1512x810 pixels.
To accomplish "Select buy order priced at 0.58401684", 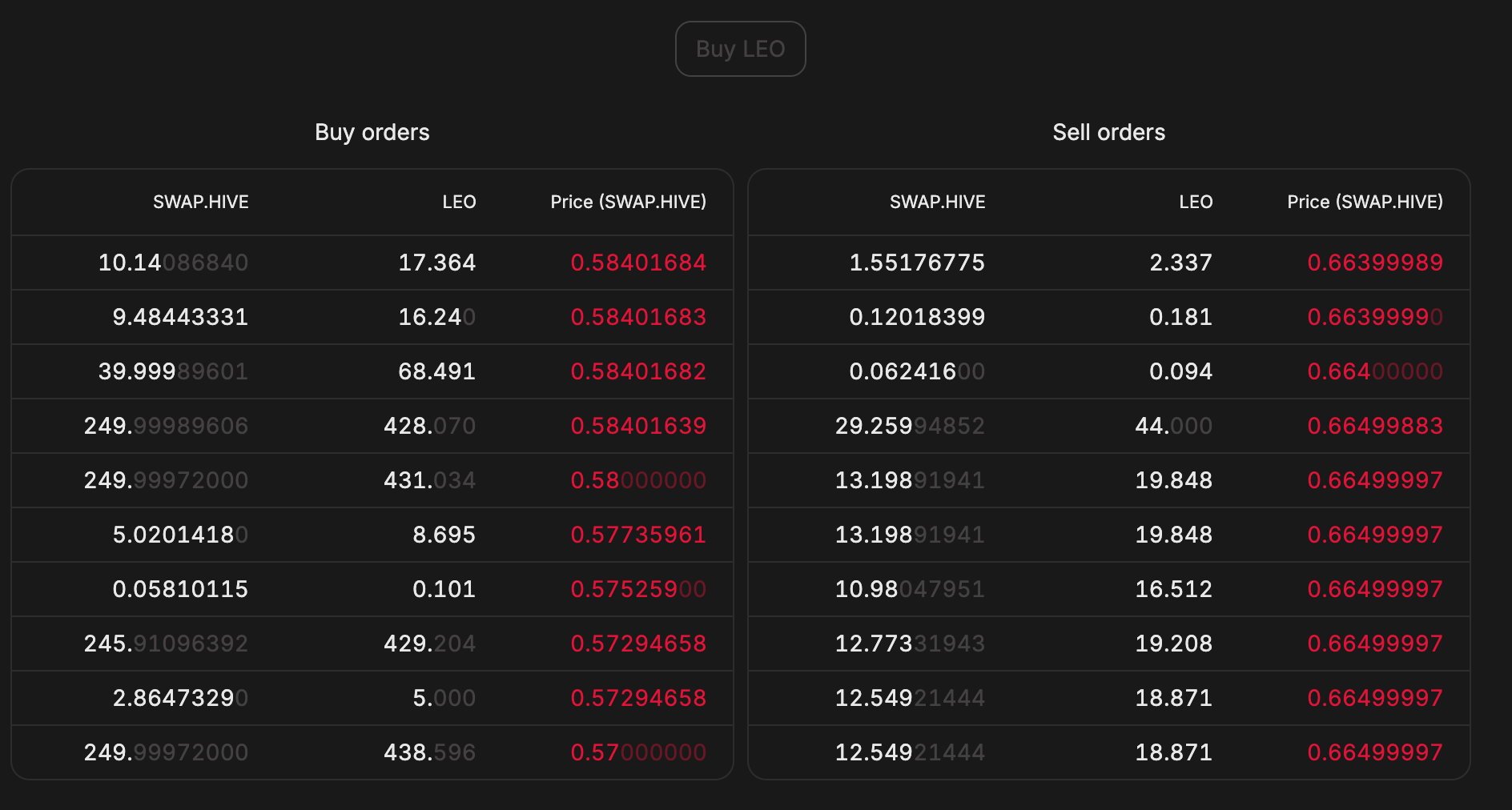I will click(x=637, y=263).
